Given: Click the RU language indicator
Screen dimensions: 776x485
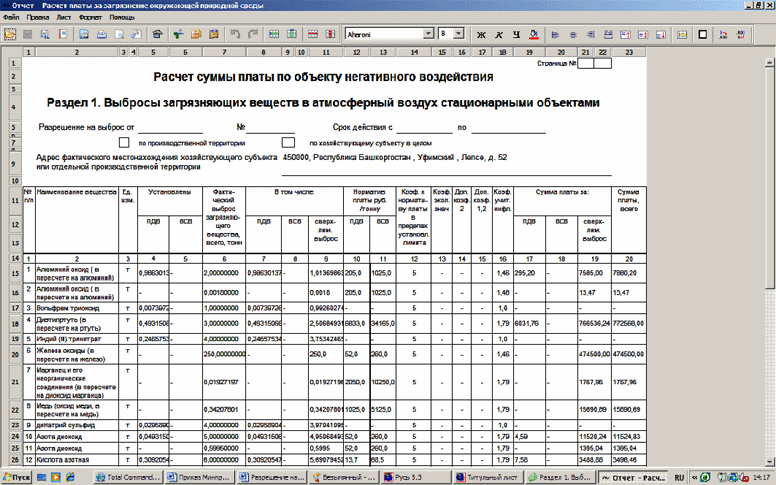Looking at the screenshot, I should [x=679, y=478].
